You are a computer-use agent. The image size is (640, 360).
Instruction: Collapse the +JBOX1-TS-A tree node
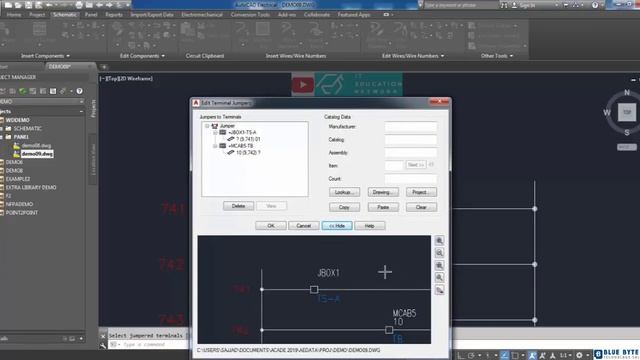coord(215,132)
